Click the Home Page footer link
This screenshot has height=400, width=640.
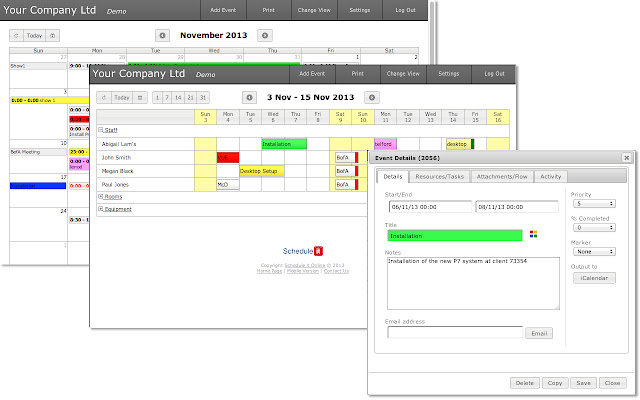point(269,271)
